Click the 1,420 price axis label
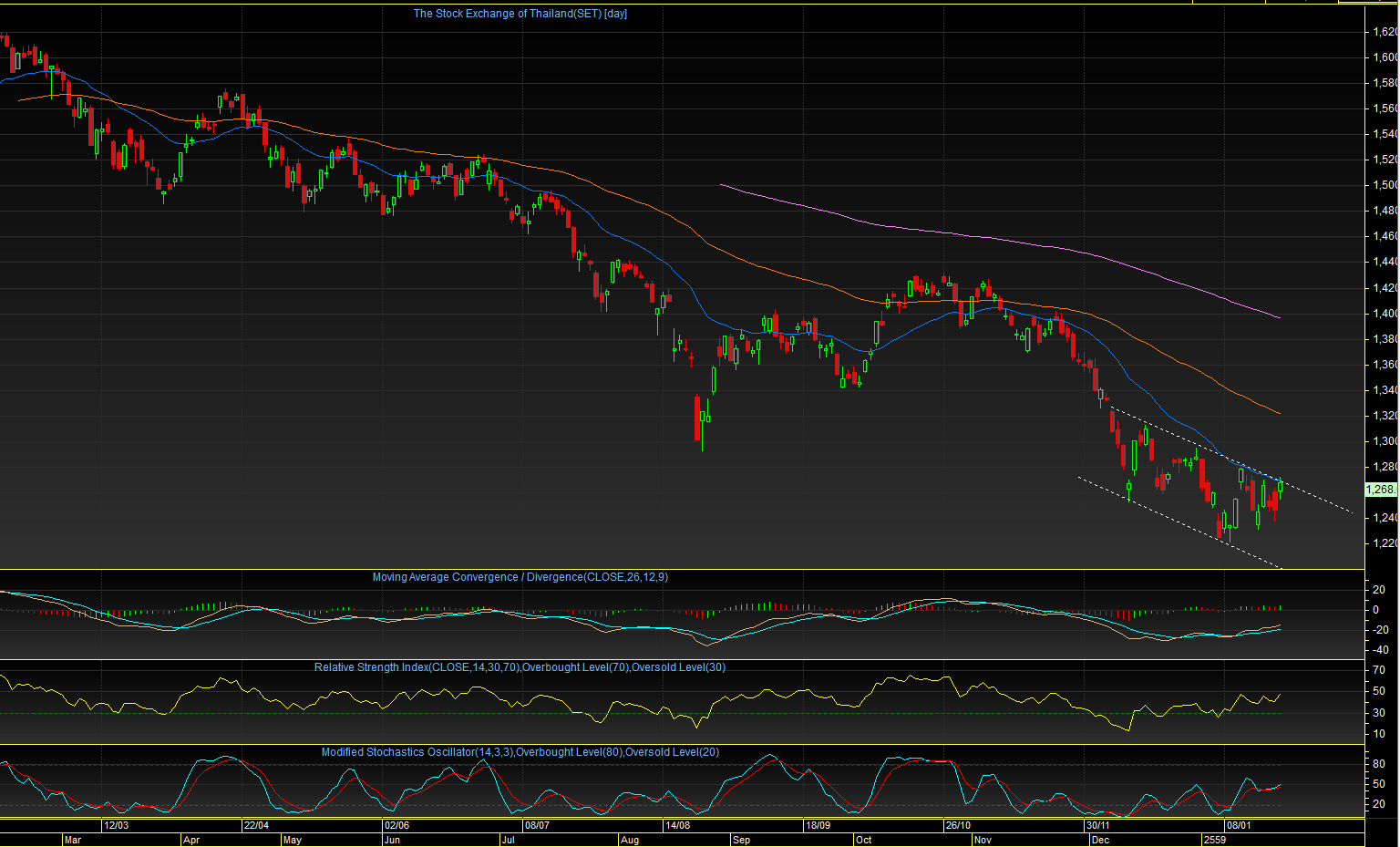 (1385, 288)
